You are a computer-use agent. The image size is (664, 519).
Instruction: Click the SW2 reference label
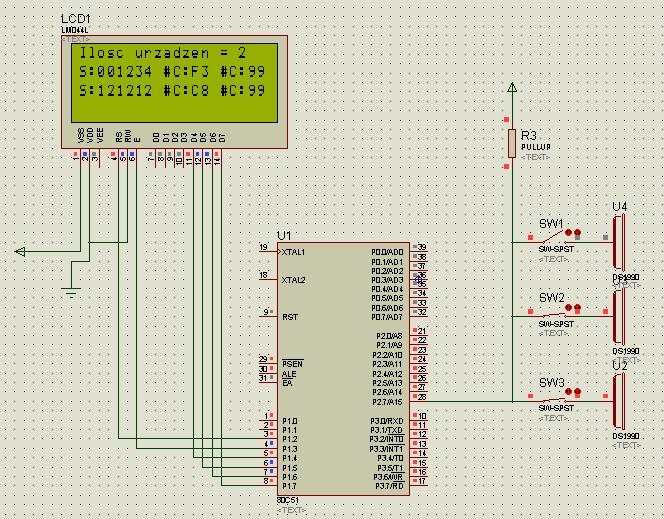tap(552, 298)
